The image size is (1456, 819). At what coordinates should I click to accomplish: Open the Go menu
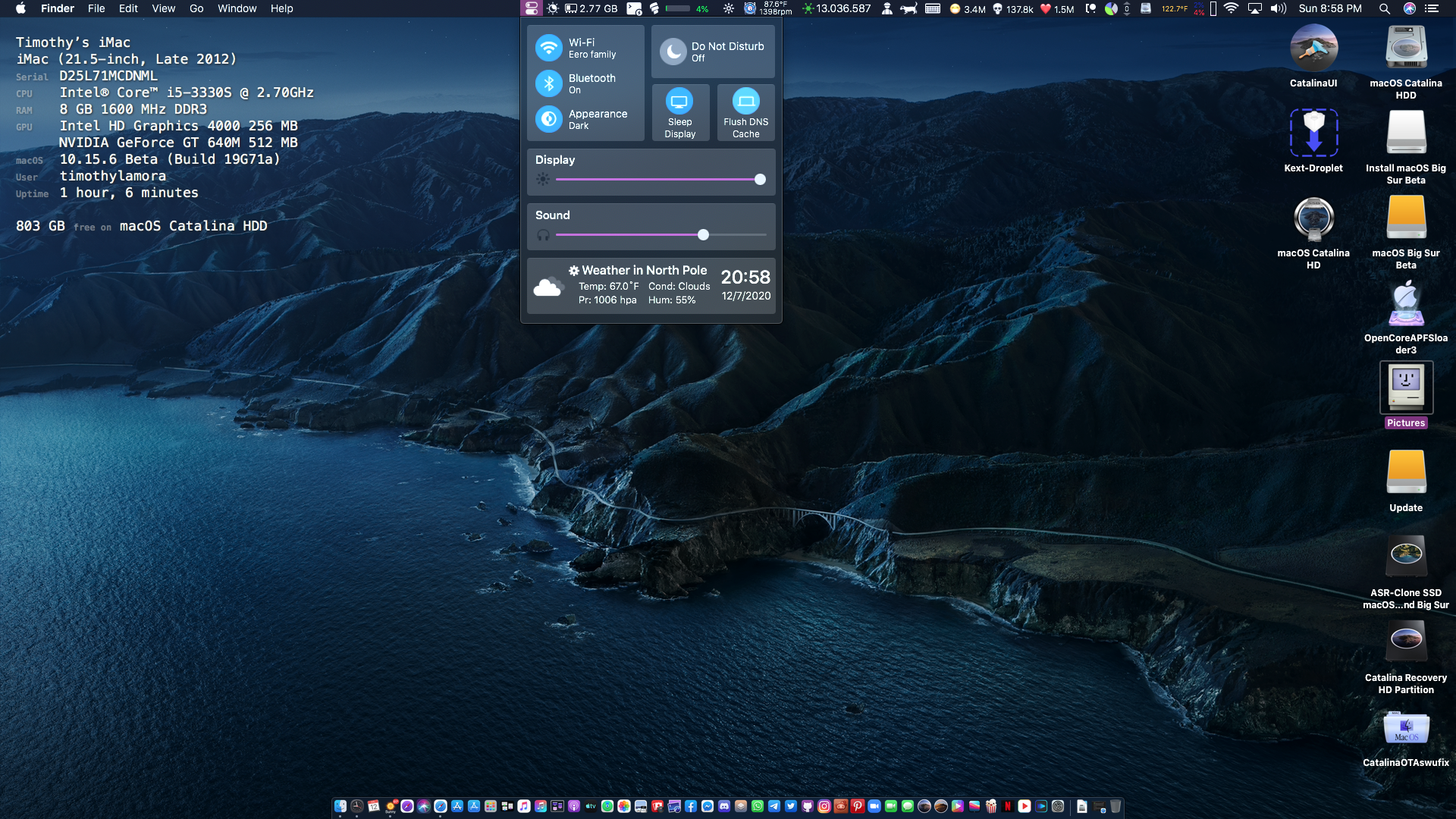click(196, 8)
